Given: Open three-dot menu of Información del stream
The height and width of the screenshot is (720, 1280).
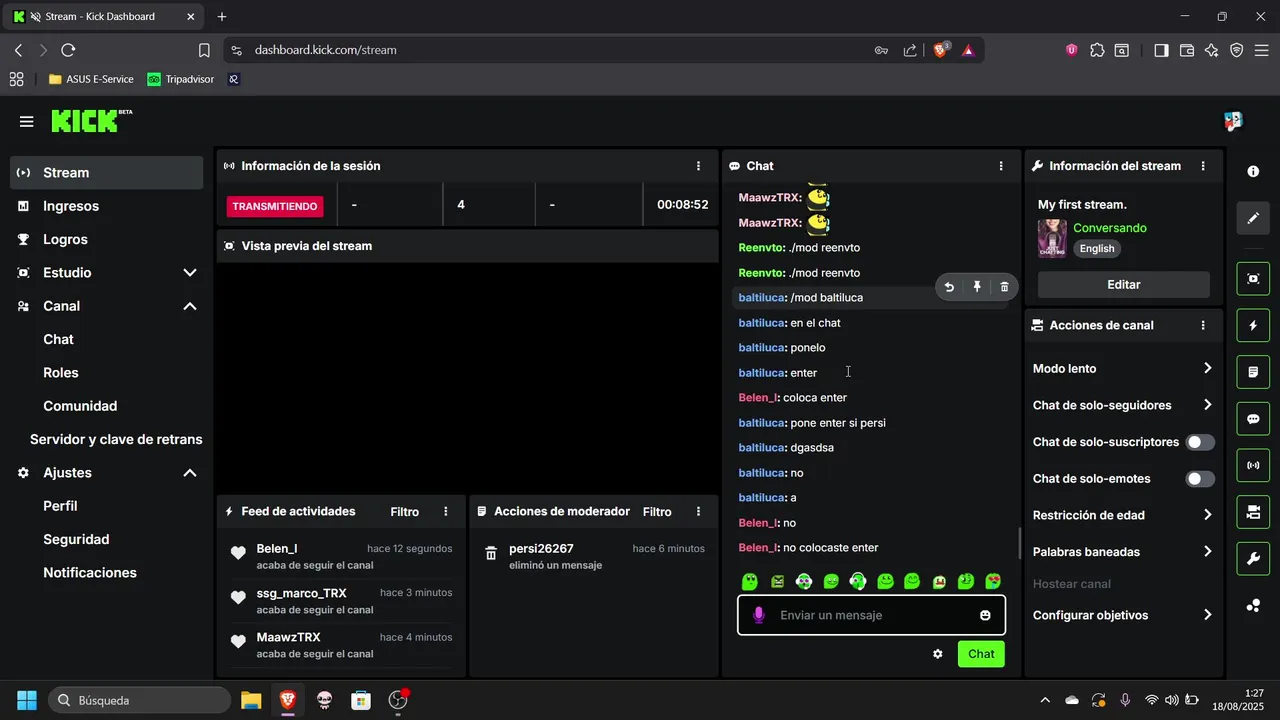Looking at the screenshot, I should (x=1203, y=166).
